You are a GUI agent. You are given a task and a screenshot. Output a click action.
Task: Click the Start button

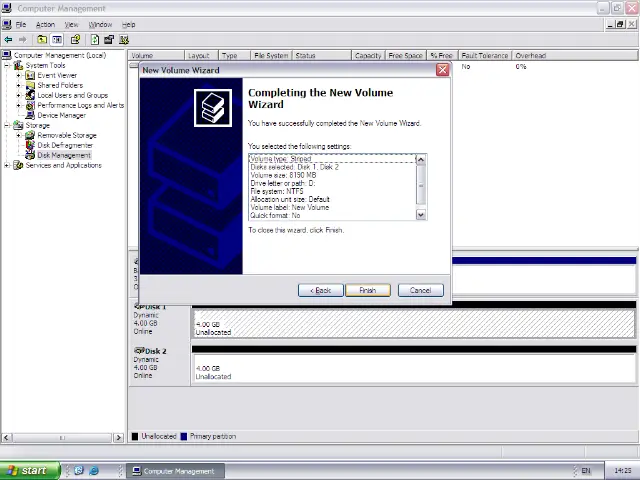tap(26, 470)
